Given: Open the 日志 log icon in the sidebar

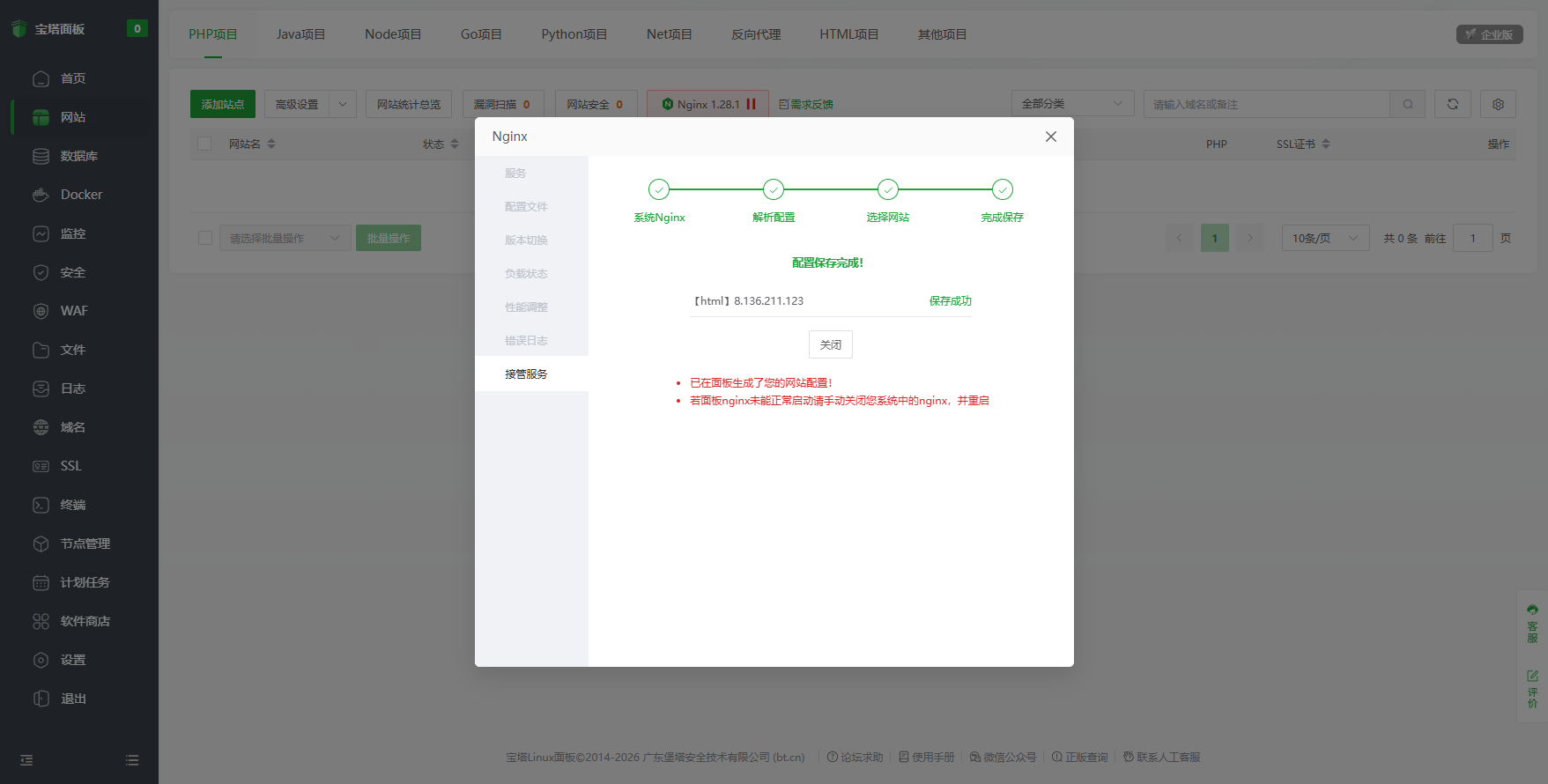Looking at the screenshot, I should (41, 388).
